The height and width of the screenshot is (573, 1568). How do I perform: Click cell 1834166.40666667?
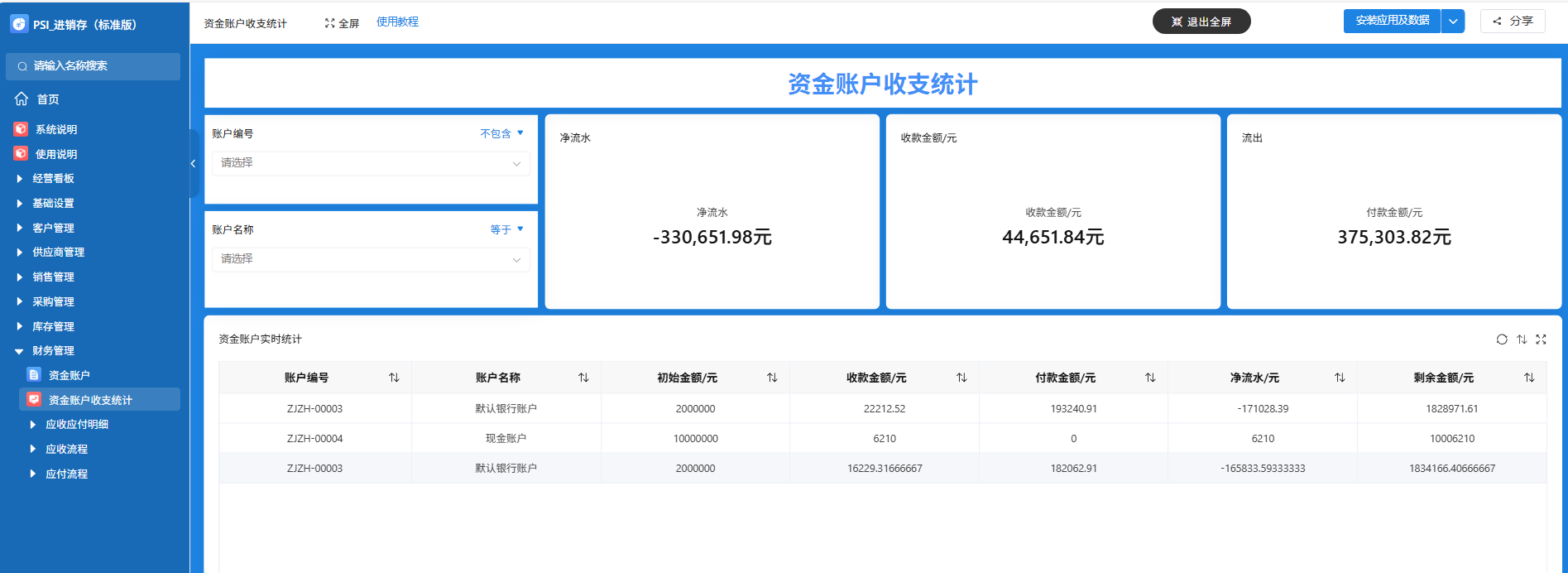tap(1452, 469)
